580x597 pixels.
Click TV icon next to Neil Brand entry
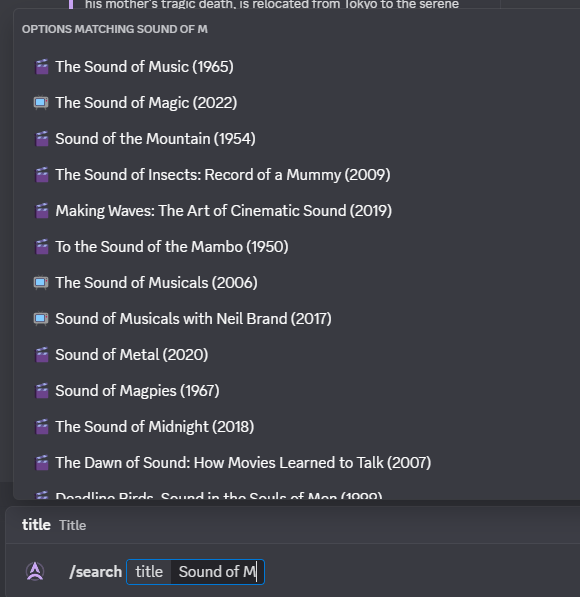point(41,319)
